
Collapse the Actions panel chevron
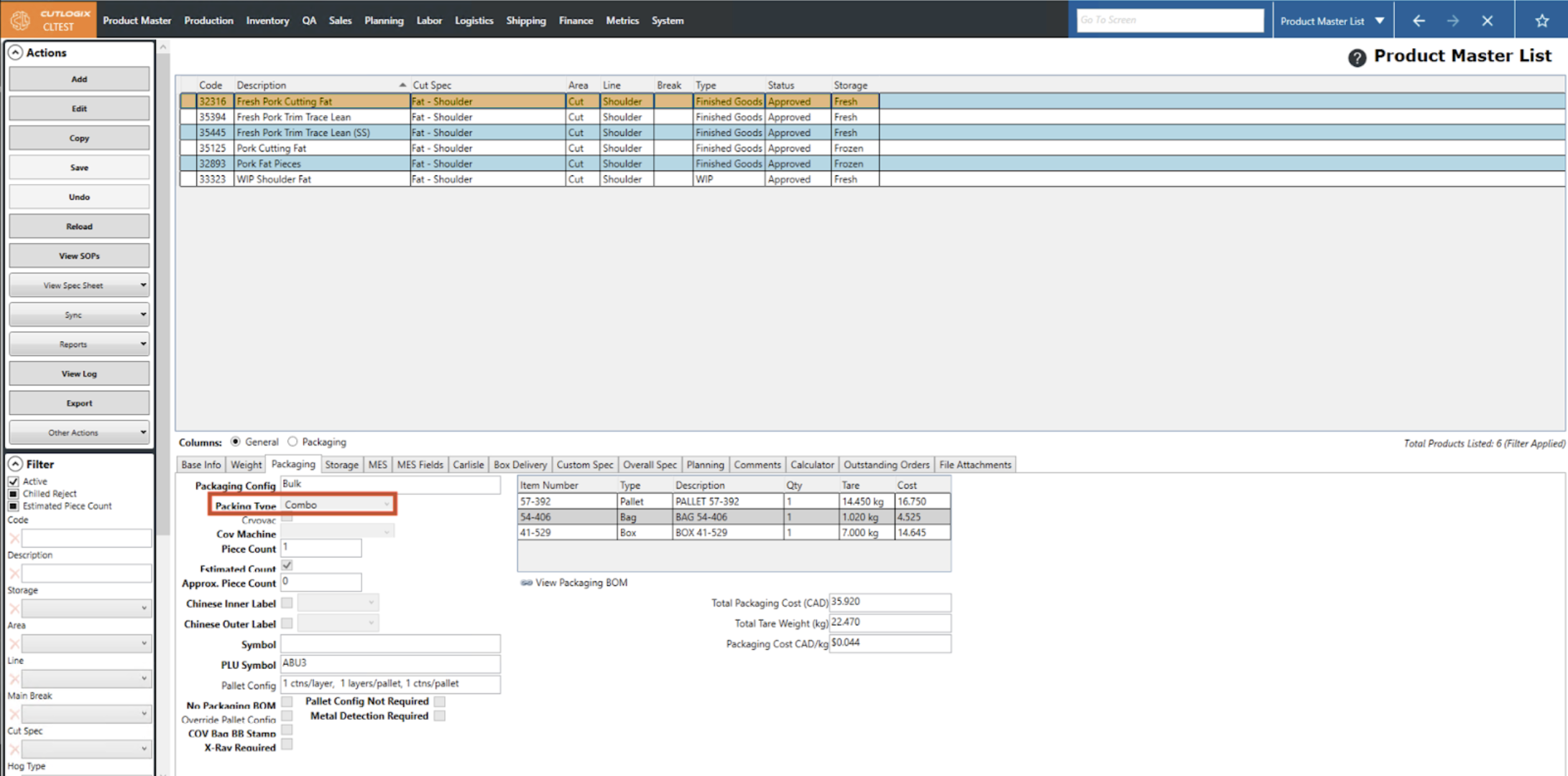[x=15, y=52]
